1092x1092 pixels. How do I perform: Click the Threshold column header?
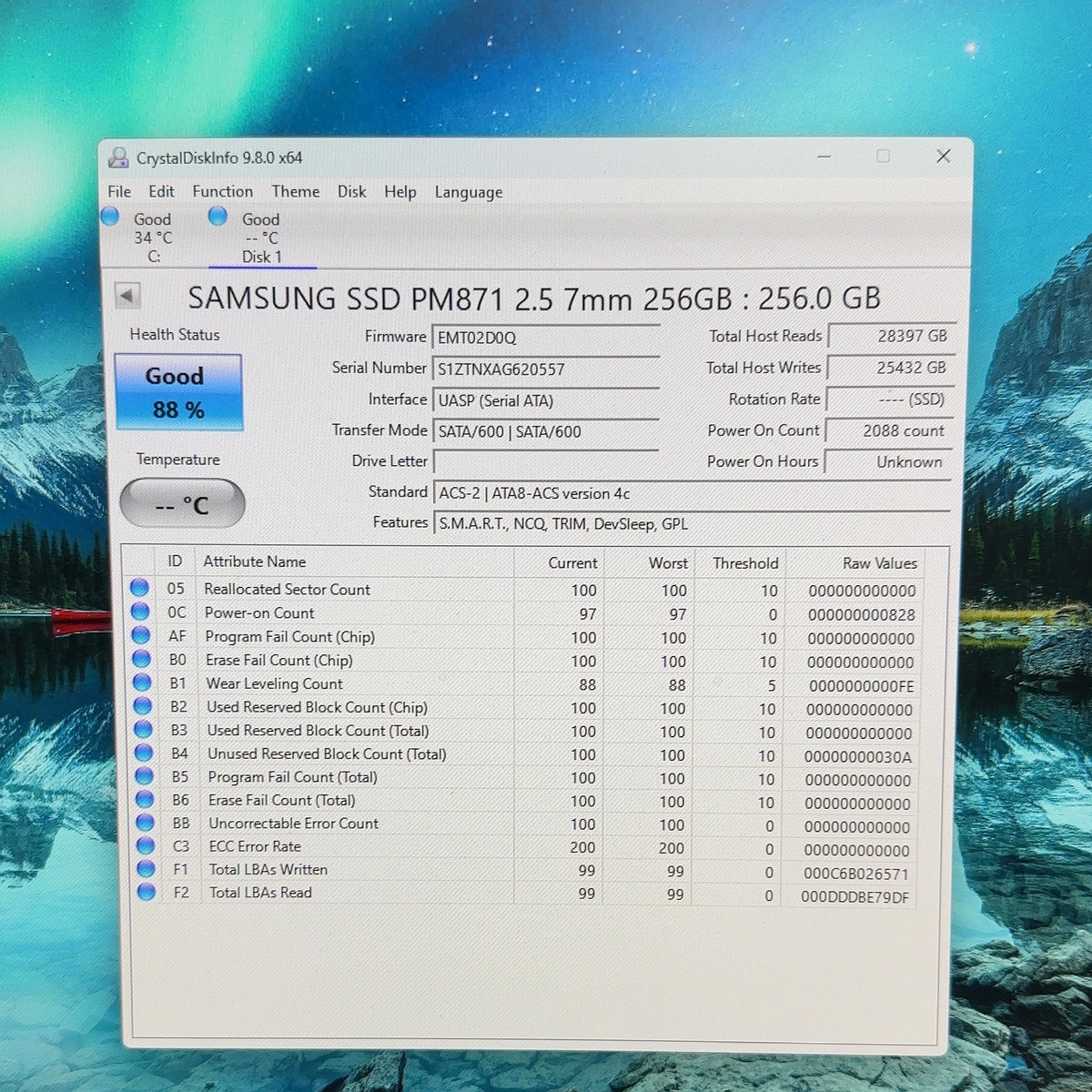[740, 562]
